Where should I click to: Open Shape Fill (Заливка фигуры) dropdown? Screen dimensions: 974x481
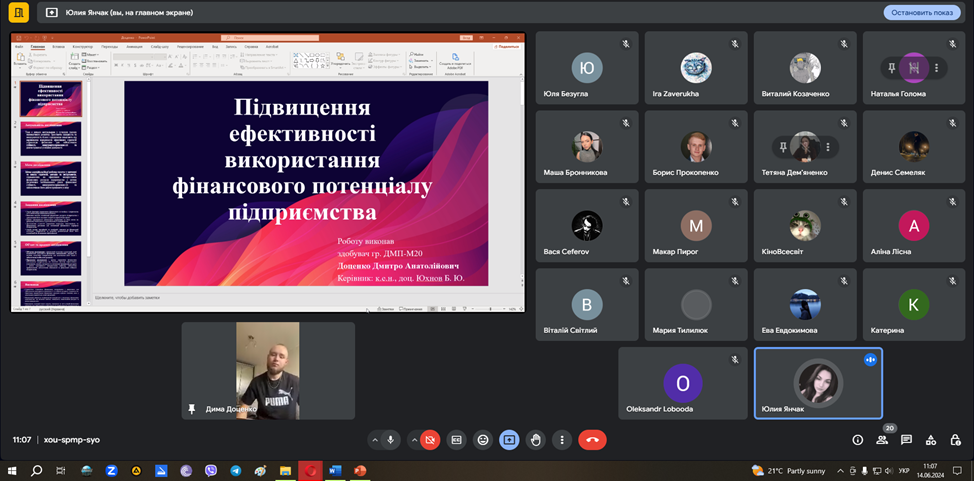point(385,55)
